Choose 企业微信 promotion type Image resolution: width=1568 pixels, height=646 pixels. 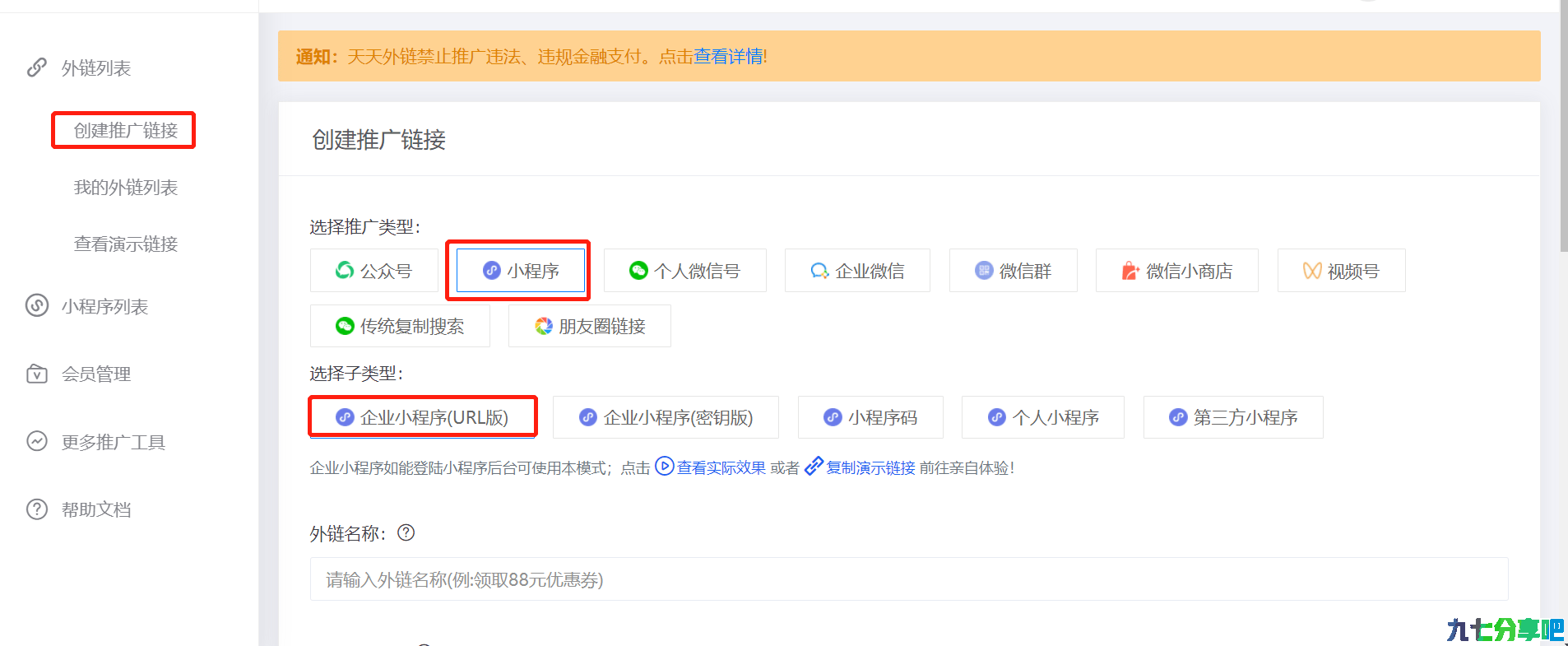tap(857, 270)
